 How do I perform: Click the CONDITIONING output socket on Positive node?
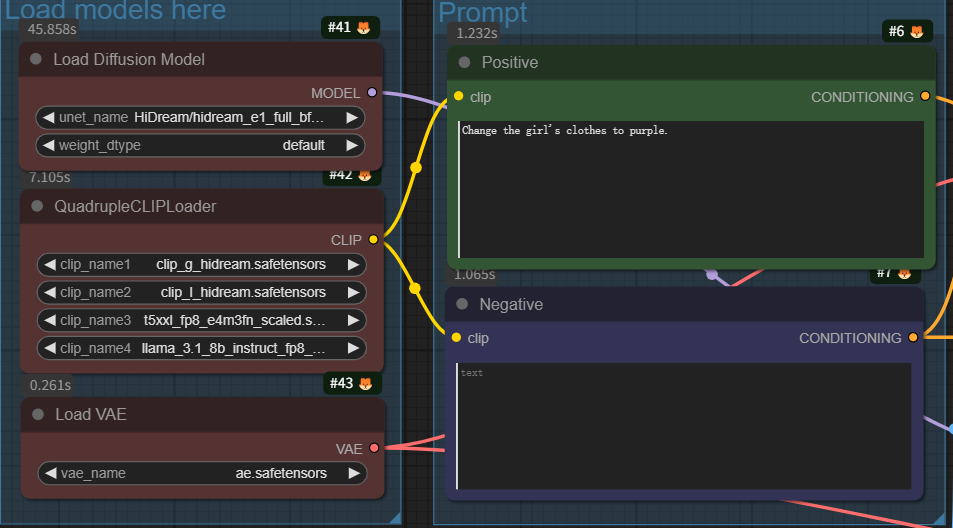pyautogui.click(x=925, y=96)
